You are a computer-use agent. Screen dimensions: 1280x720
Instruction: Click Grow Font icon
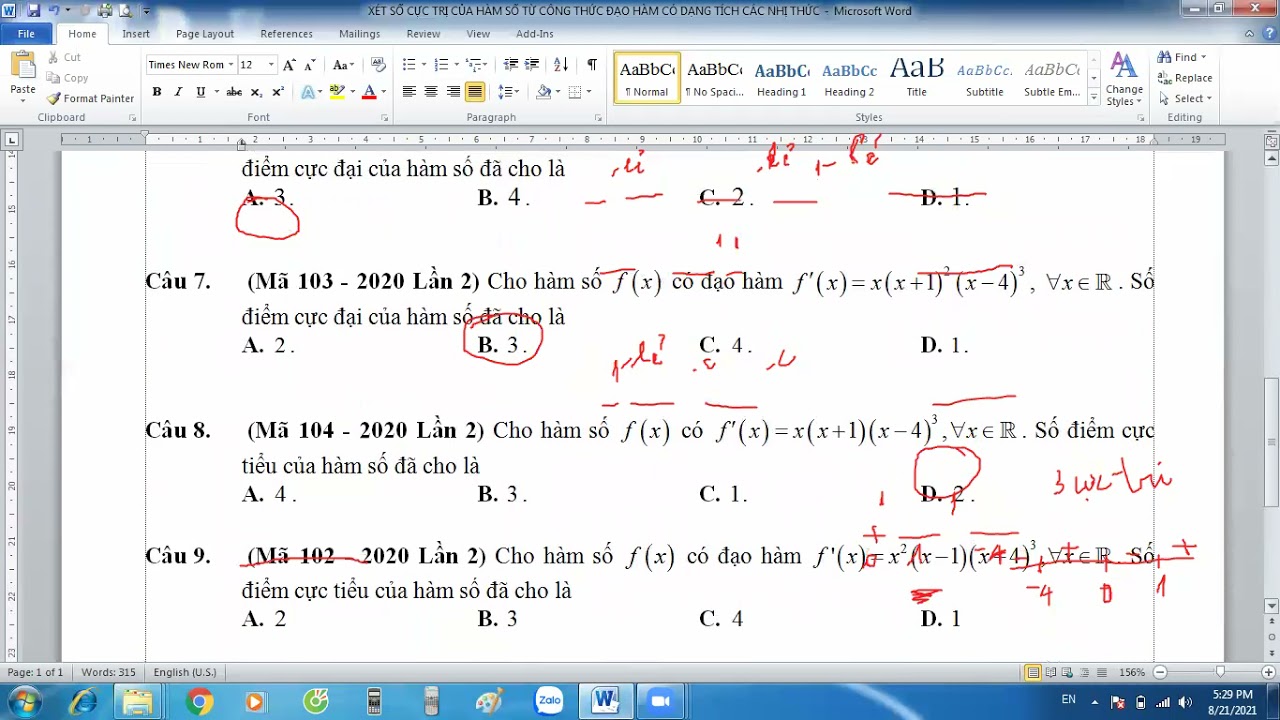point(289,65)
